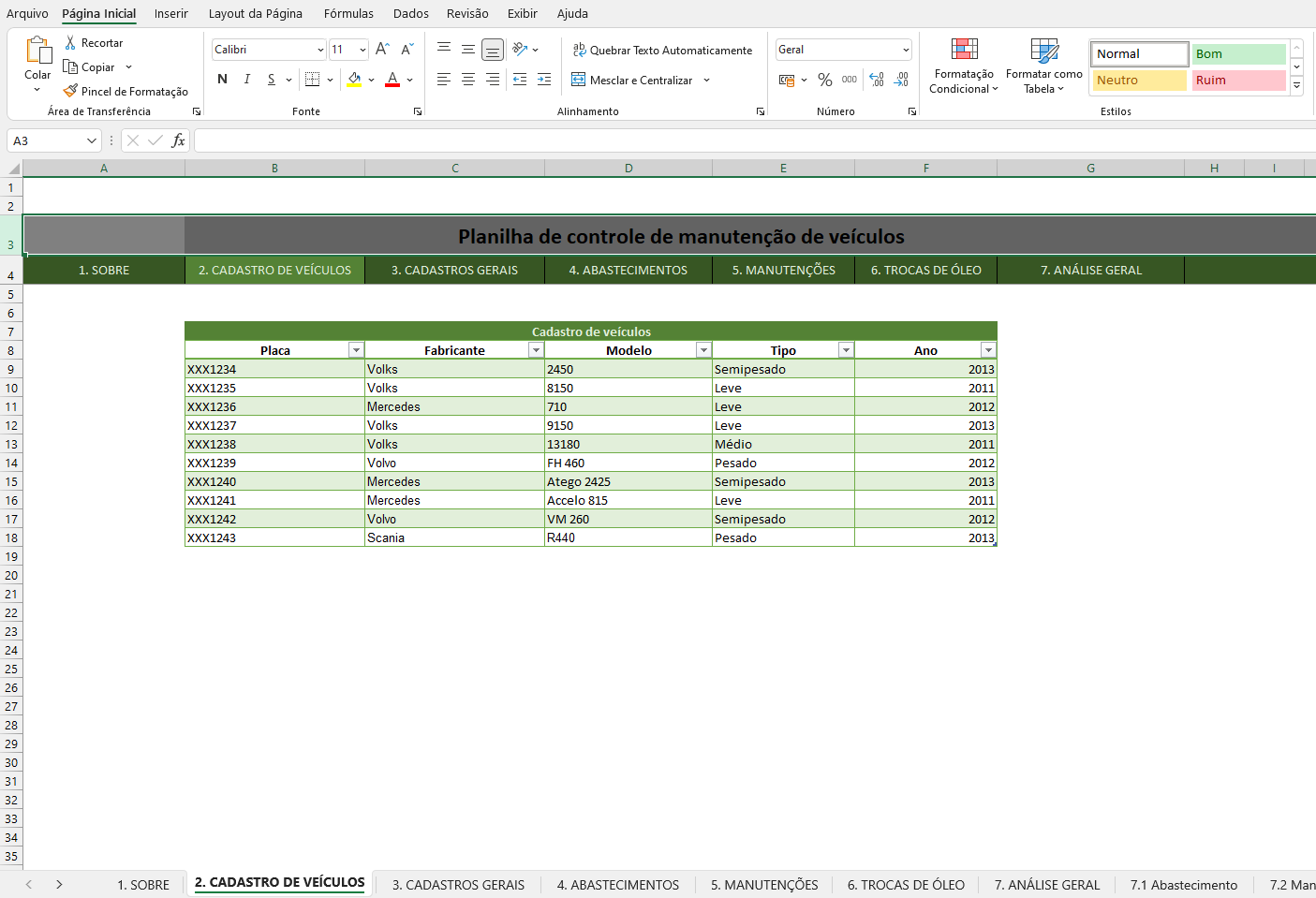The height and width of the screenshot is (898, 1316).
Task: Toggle Quebrar Texto Automaticamente
Action: coord(662,51)
